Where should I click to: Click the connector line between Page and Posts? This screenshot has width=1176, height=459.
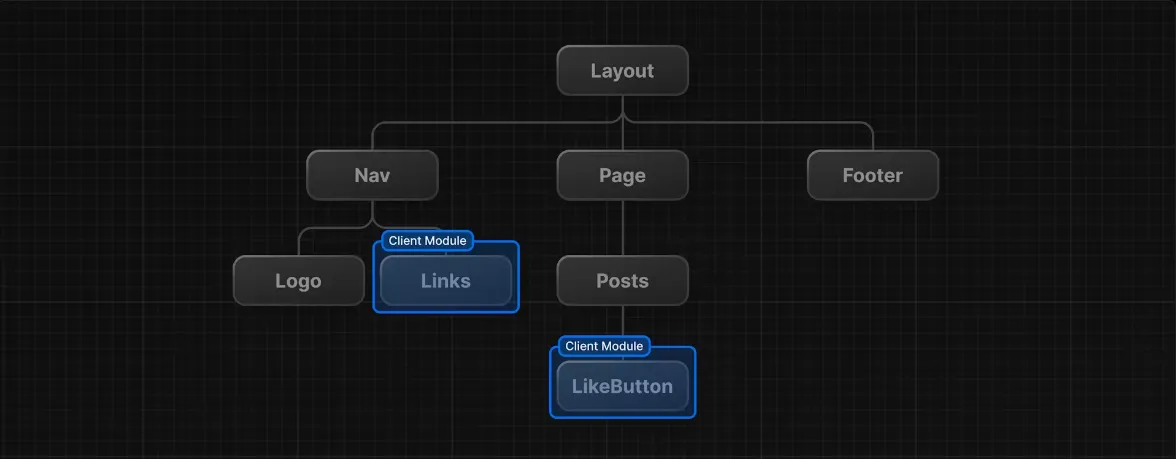[622, 228]
